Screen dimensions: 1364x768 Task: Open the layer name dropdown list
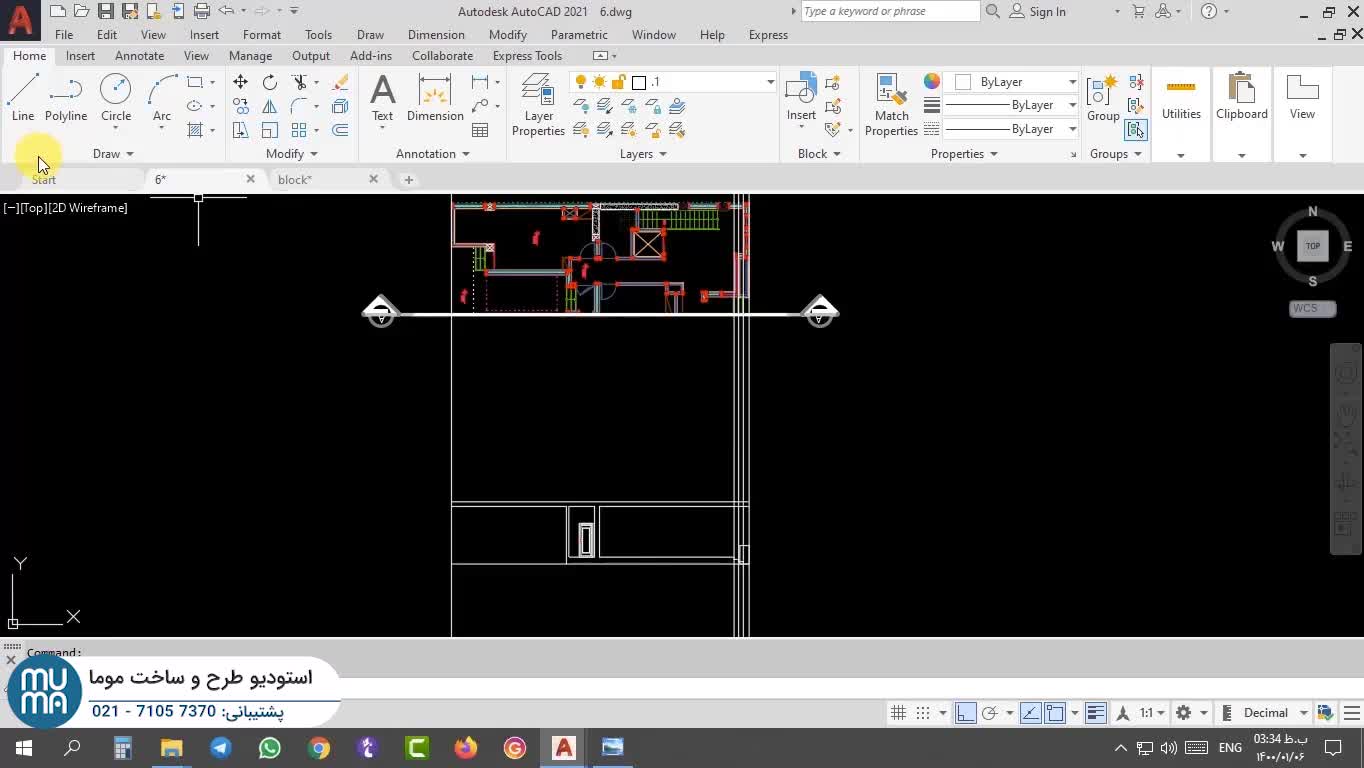pyautogui.click(x=770, y=82)
